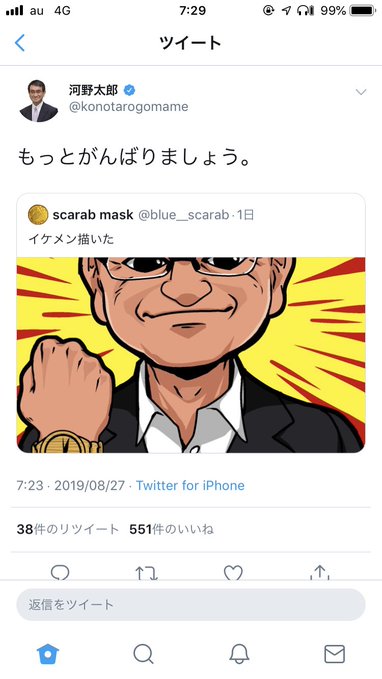Screen dimensions: 382x679
Task: Tap the reply speech bubble icon
Action: (x=60, y=572)
